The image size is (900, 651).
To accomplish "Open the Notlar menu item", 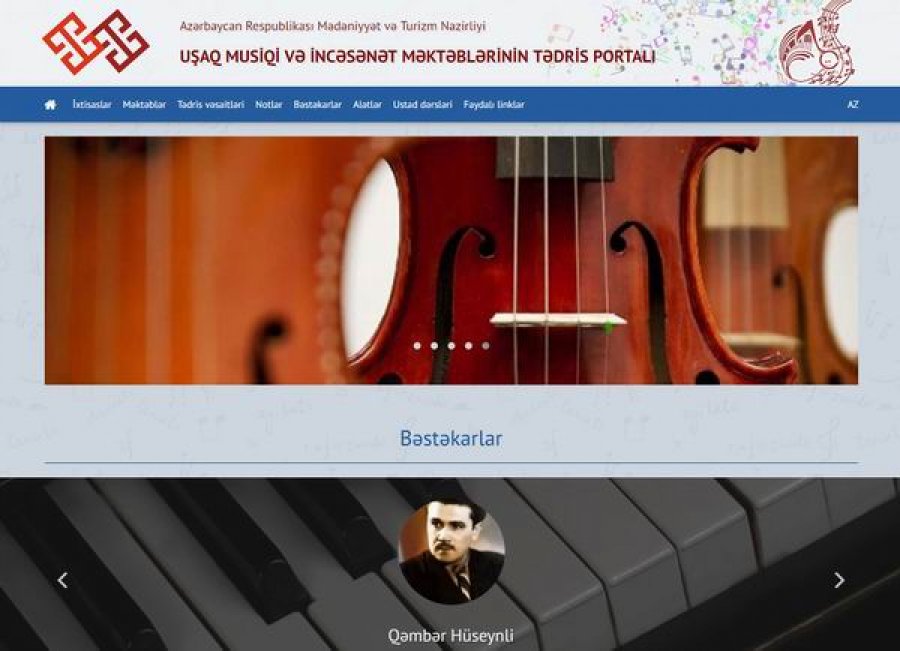I will tap(269, 104).
